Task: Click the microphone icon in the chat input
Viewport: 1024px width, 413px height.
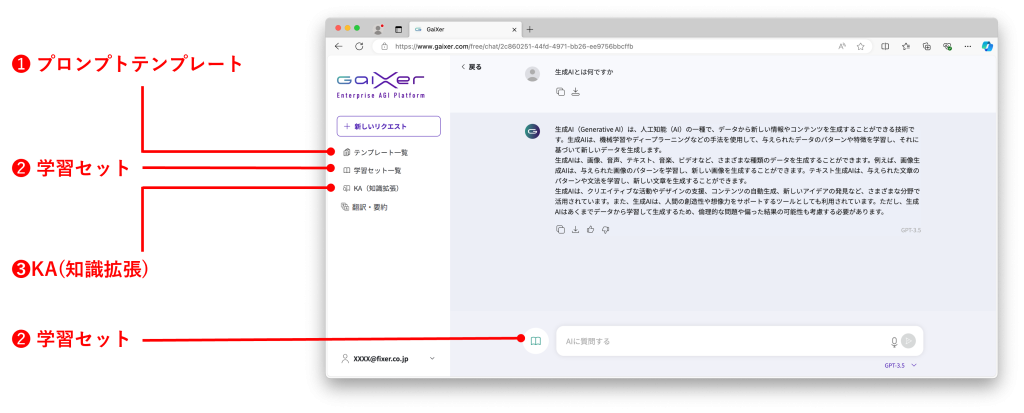Action: point(894,341)
